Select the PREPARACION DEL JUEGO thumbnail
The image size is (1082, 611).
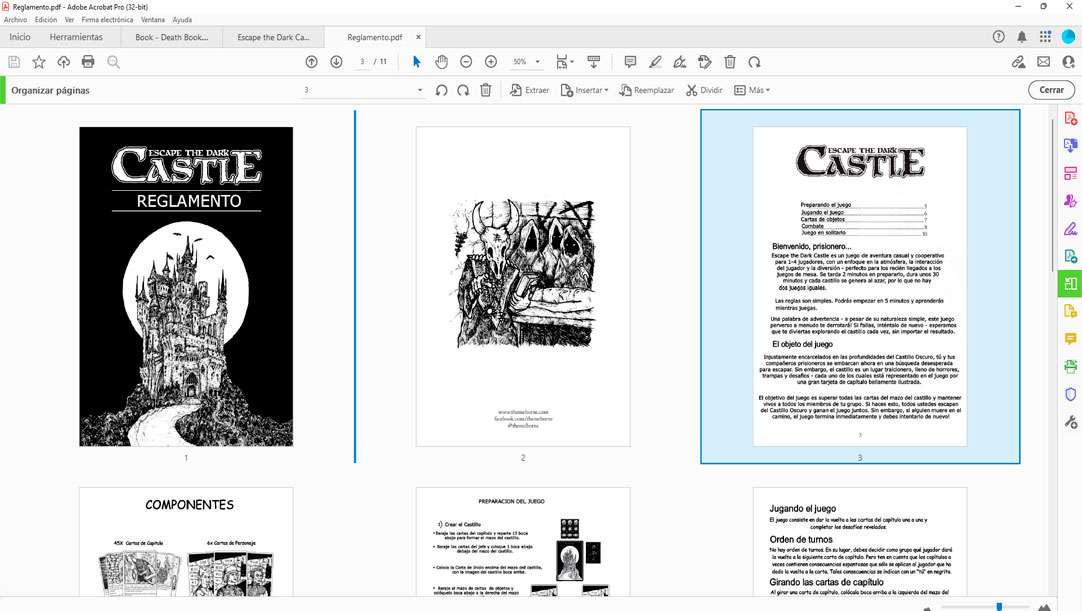[x=523, y=542]
